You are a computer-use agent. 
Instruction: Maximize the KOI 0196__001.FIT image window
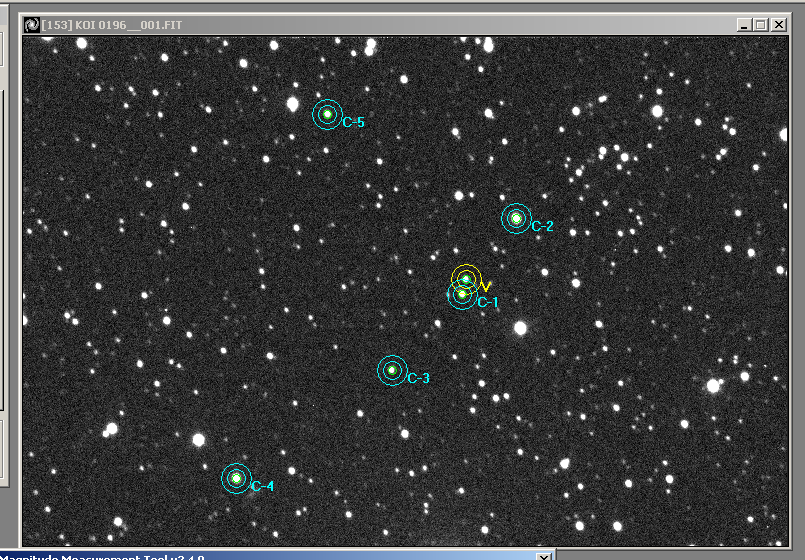coord(761,25)
